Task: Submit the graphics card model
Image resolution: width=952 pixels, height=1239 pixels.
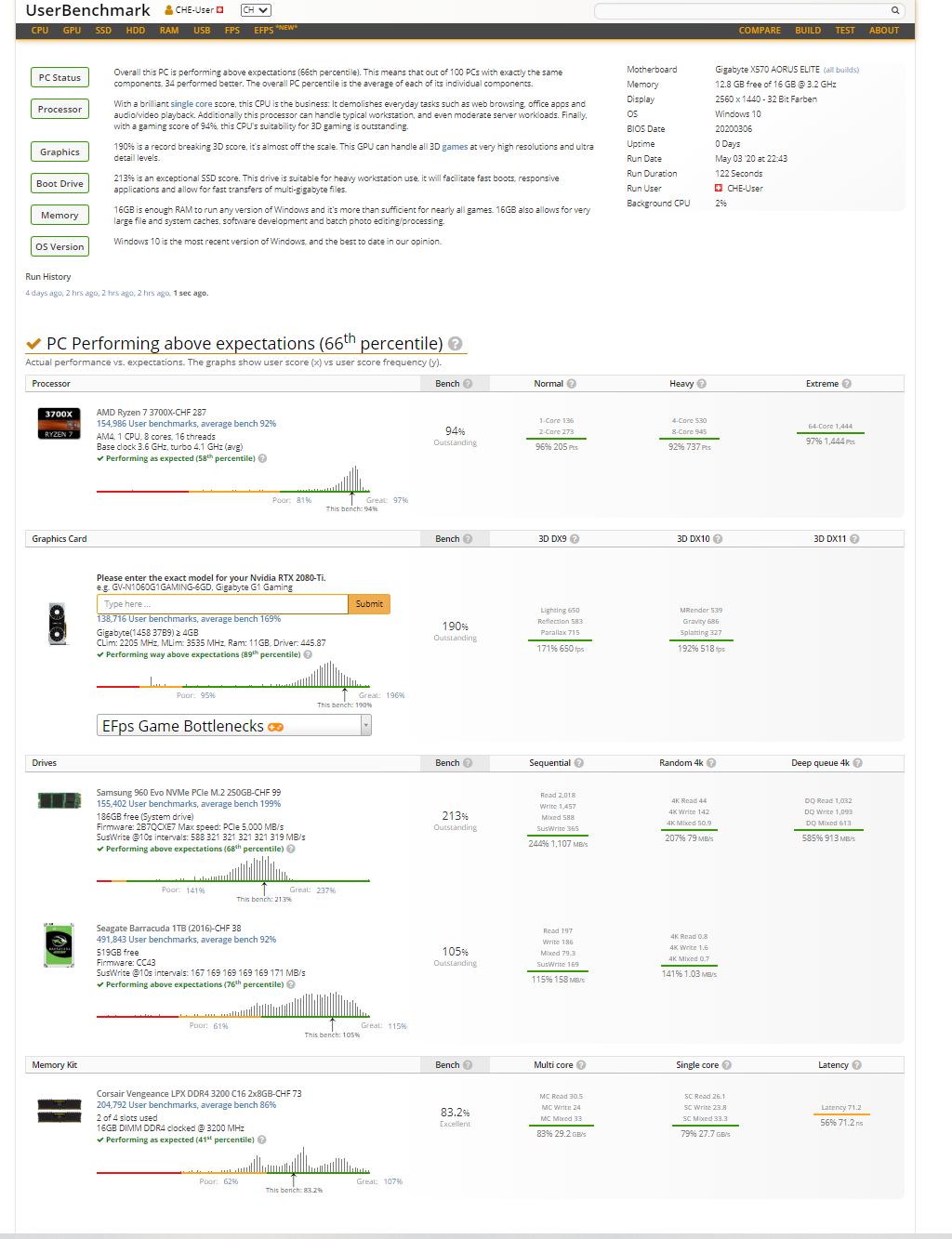Action: [369, 604]
